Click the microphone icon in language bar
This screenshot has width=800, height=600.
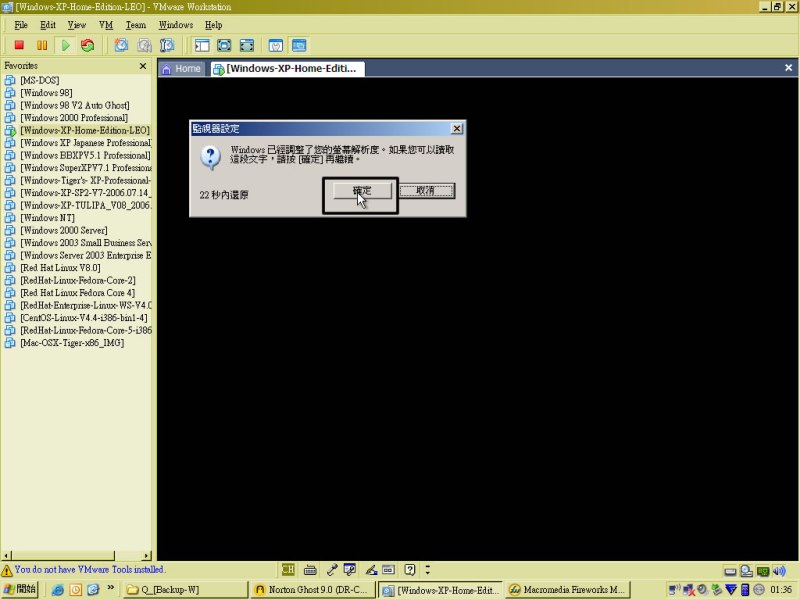pyautogui.click(x=332, y=569)
